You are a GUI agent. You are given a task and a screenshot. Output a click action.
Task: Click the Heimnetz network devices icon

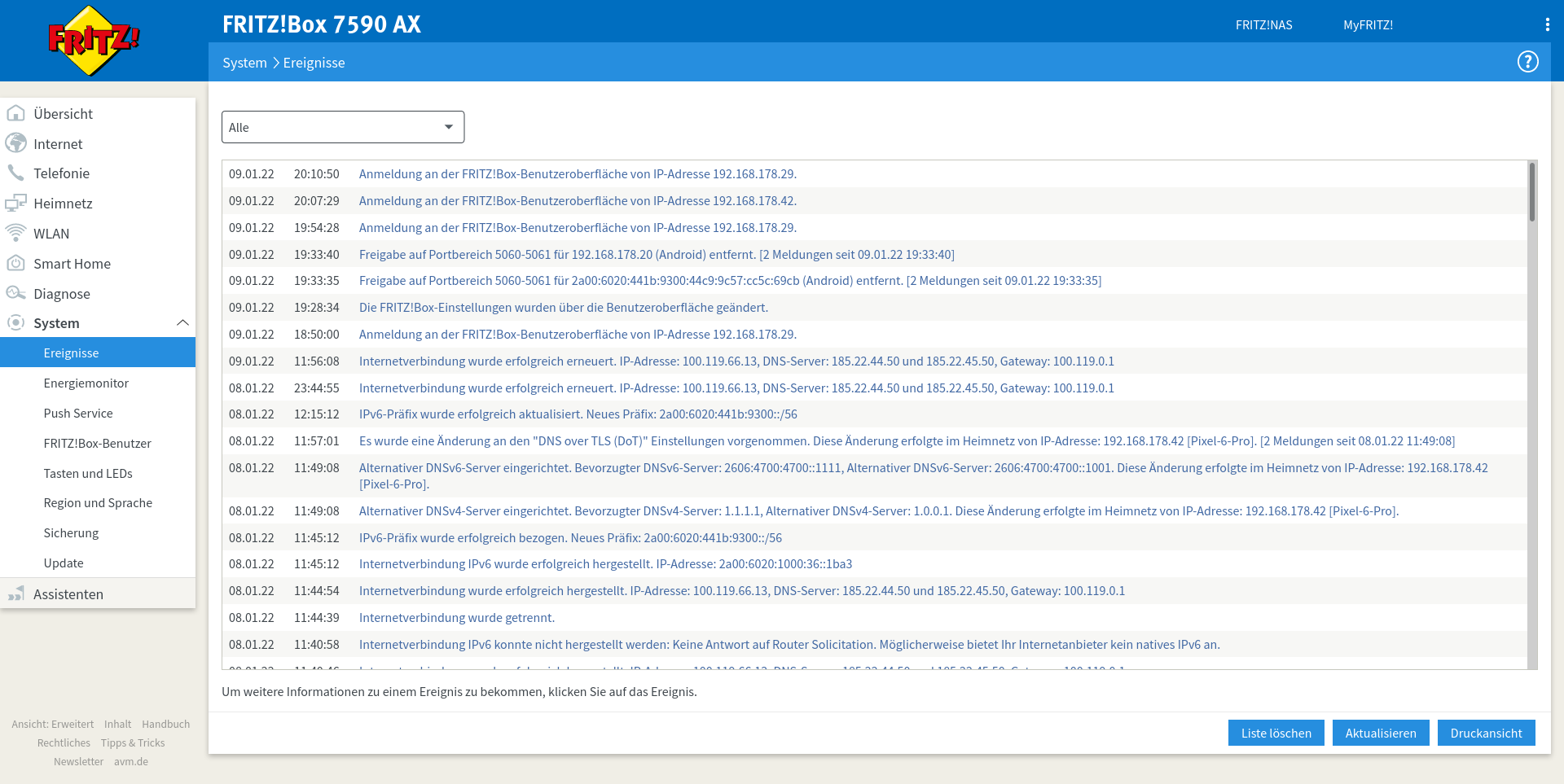(15, 203)
